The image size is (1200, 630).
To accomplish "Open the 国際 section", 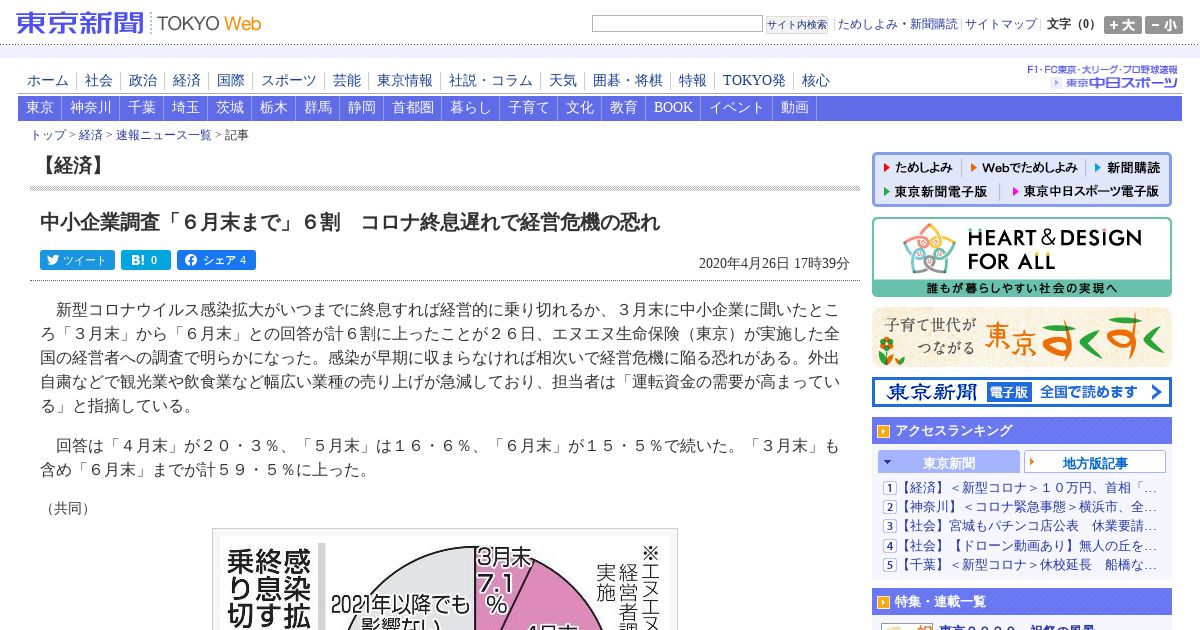I will (231, 81).
